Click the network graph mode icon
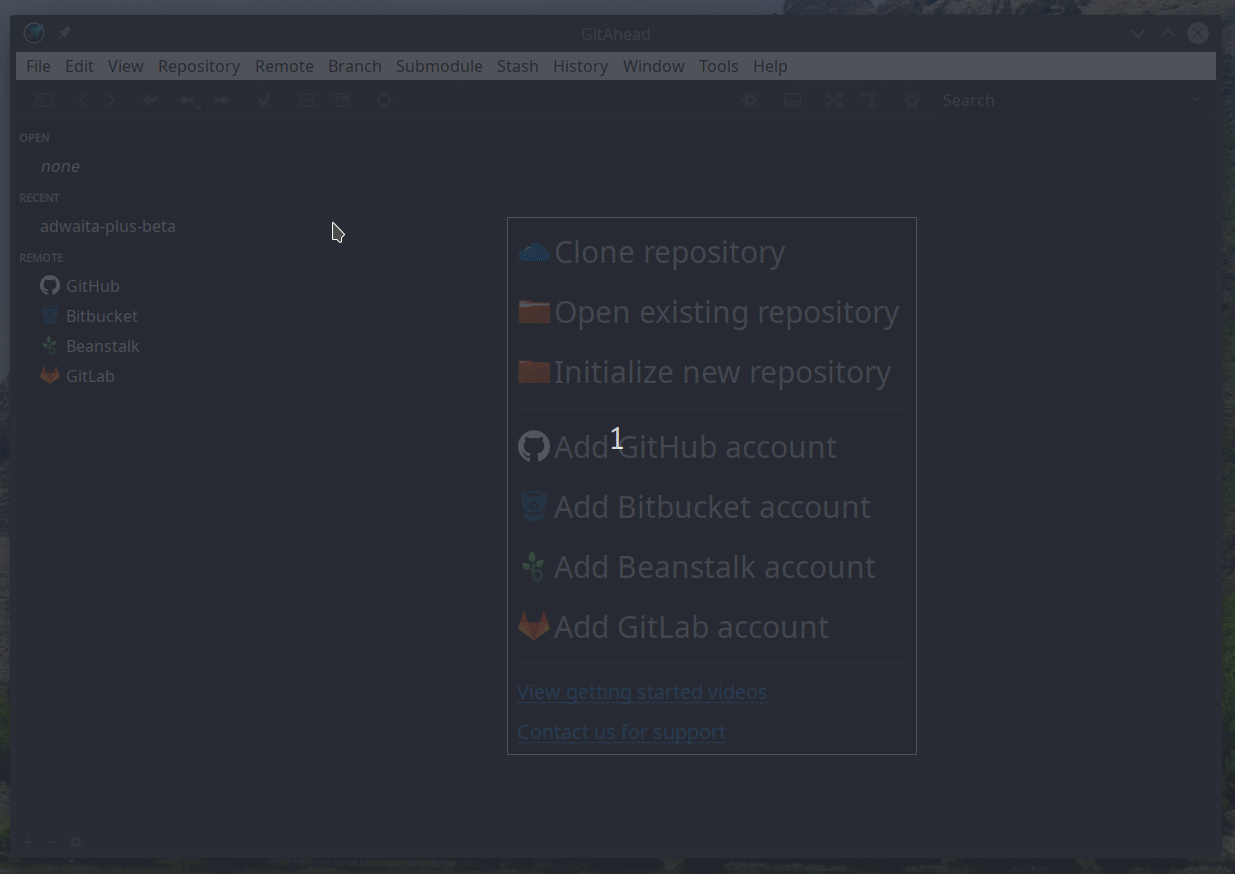 (x=834, y=100)
